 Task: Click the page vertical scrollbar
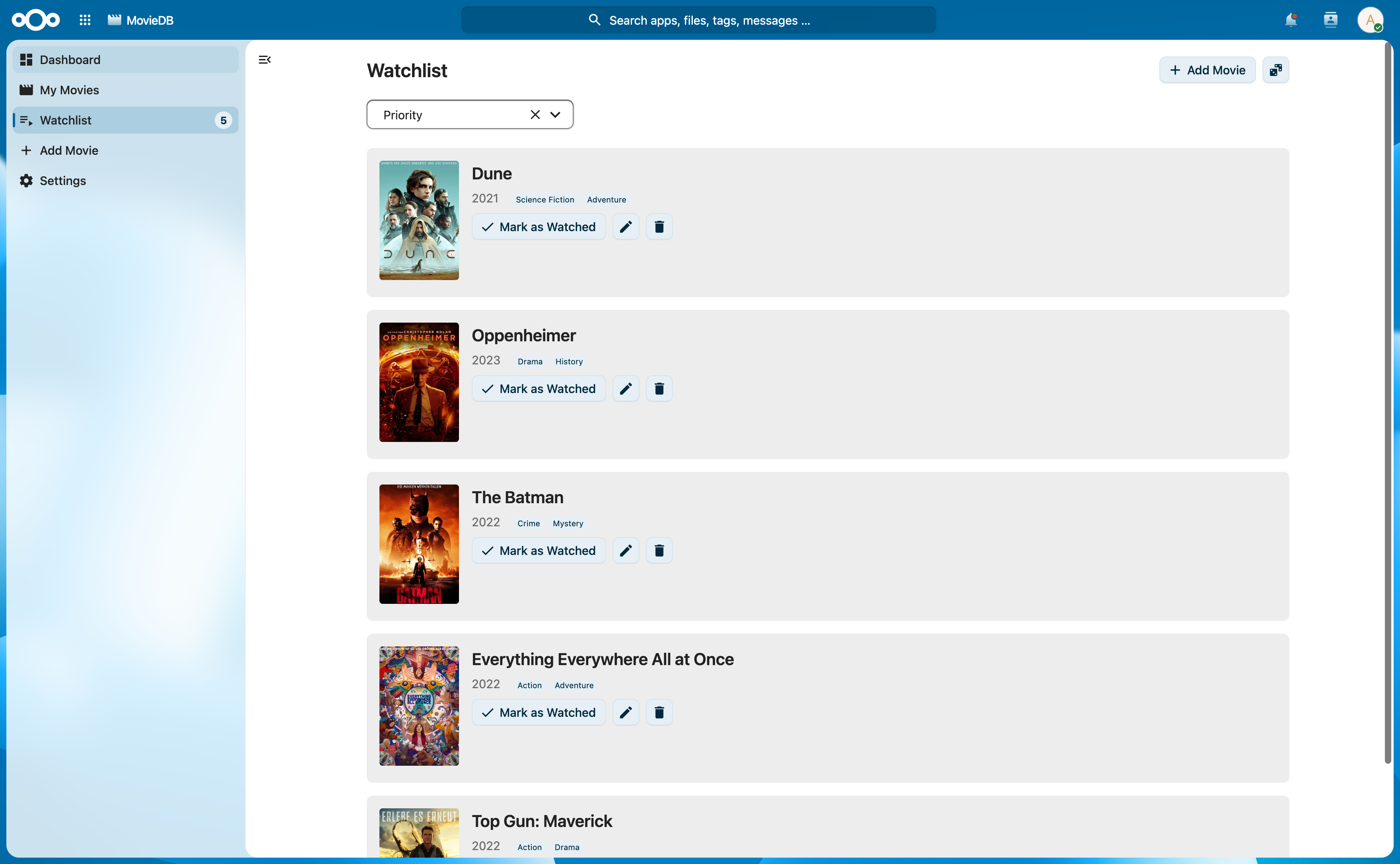tap(1387, 403)
